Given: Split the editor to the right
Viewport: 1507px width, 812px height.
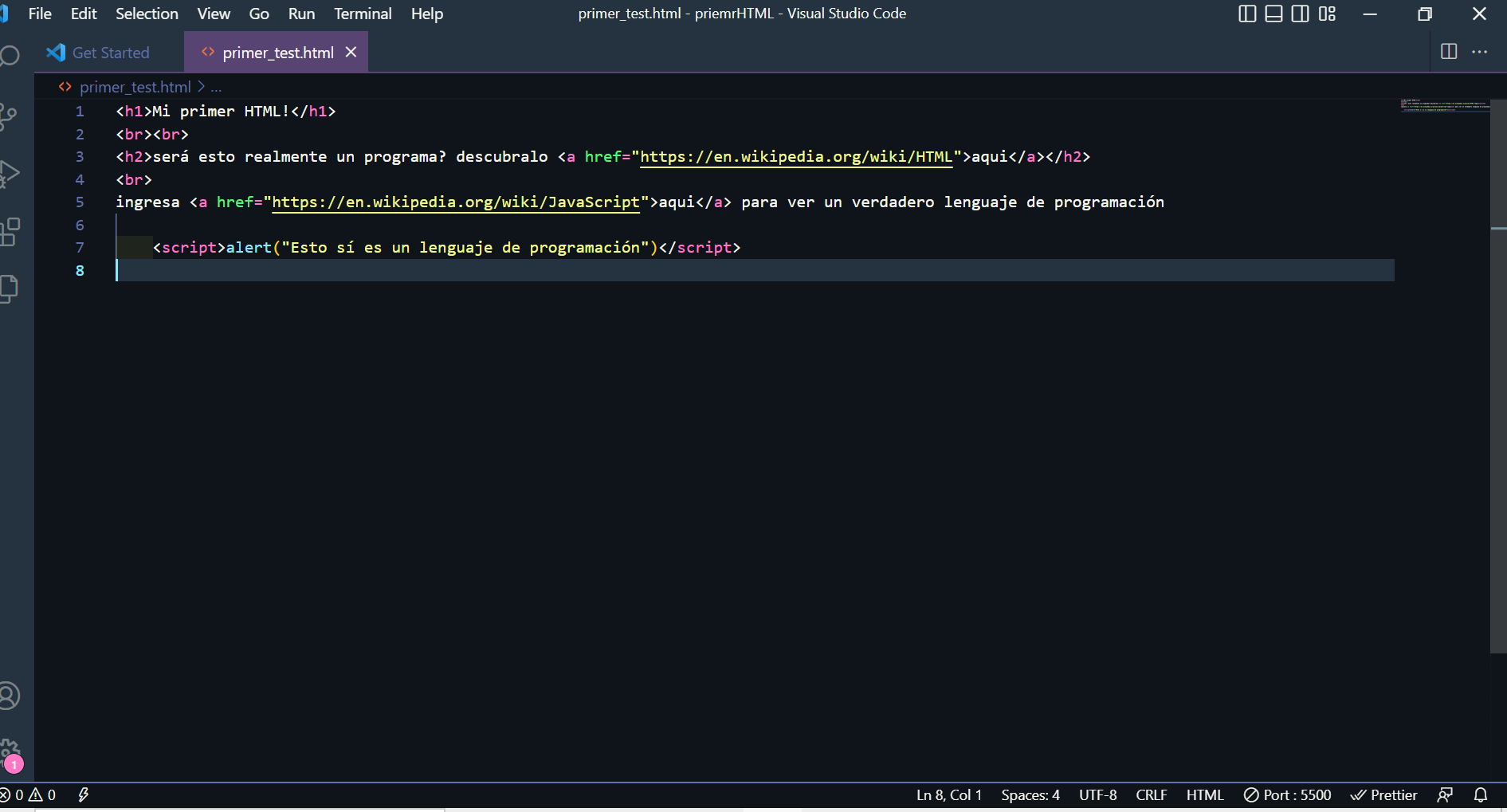Looking at the screenshot, I should 1449,52.
